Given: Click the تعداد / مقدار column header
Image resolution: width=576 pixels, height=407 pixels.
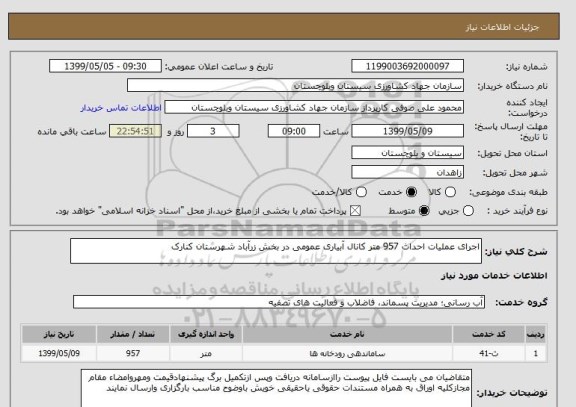Looking at the screenshot, I should (133, 334).
